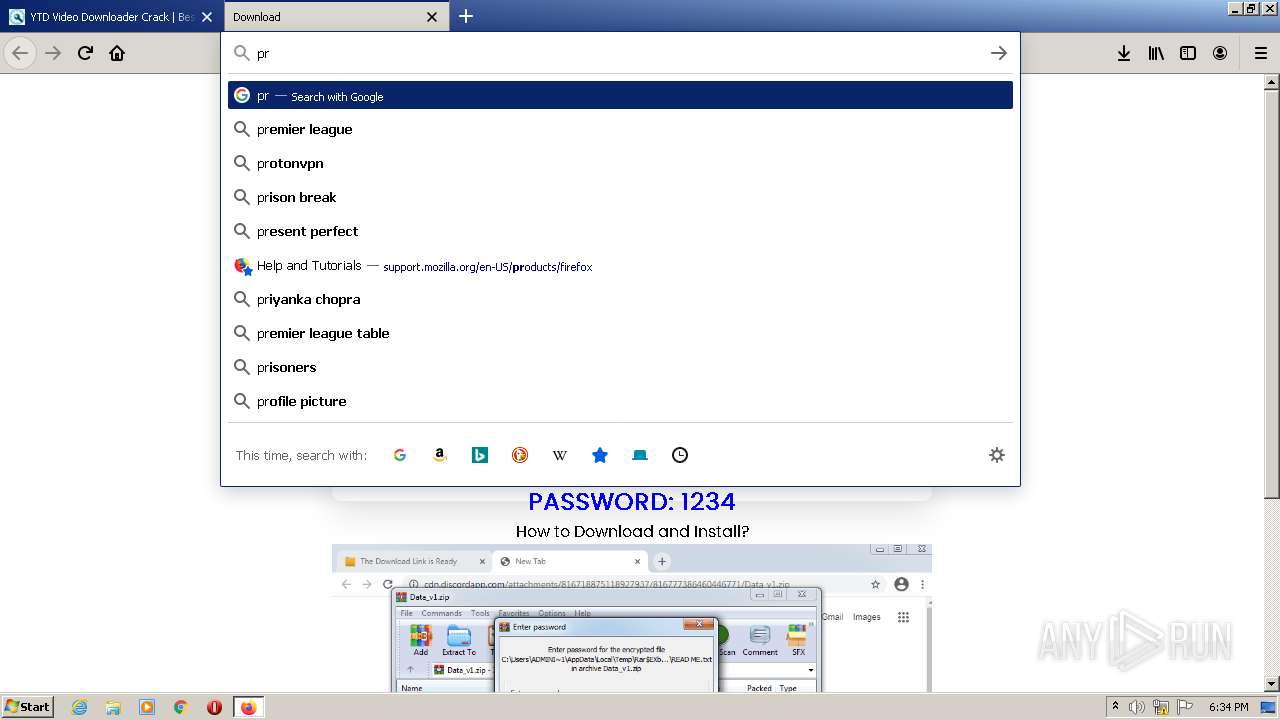Image resolution: width=1280 pixels, height=720 pixels.
Task: Choose 'prisoners' suggestion
Action: [x=620, y=367]
